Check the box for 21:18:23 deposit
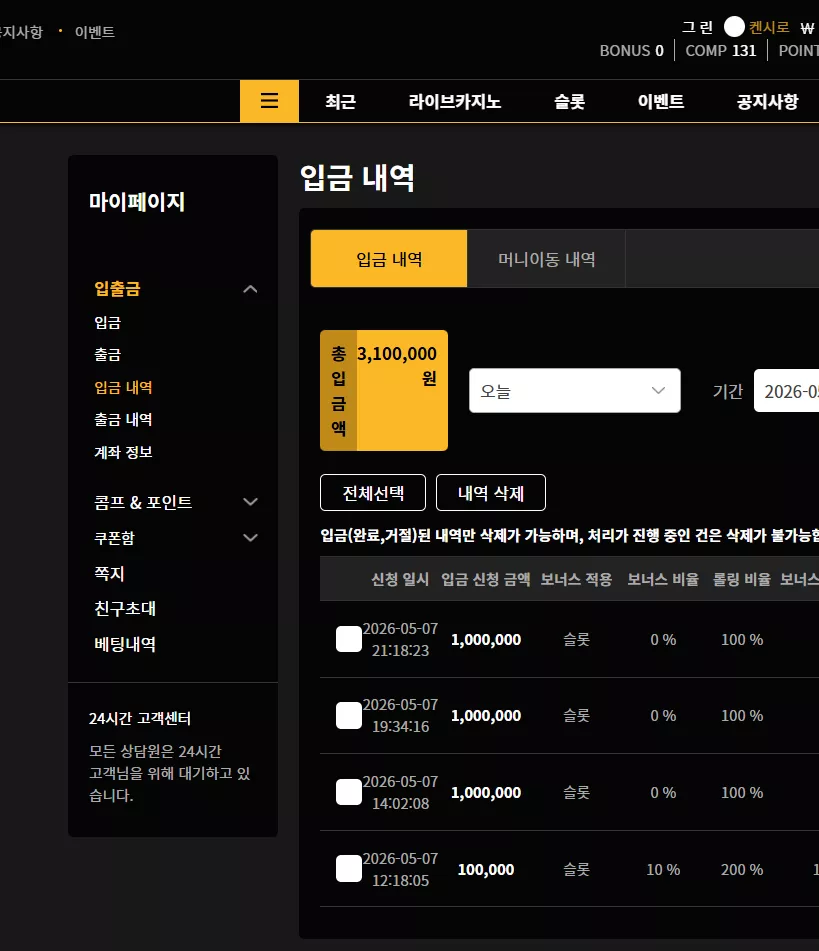Image resolution: width=819 pixels, height=951 pixels. click(349, 639)
